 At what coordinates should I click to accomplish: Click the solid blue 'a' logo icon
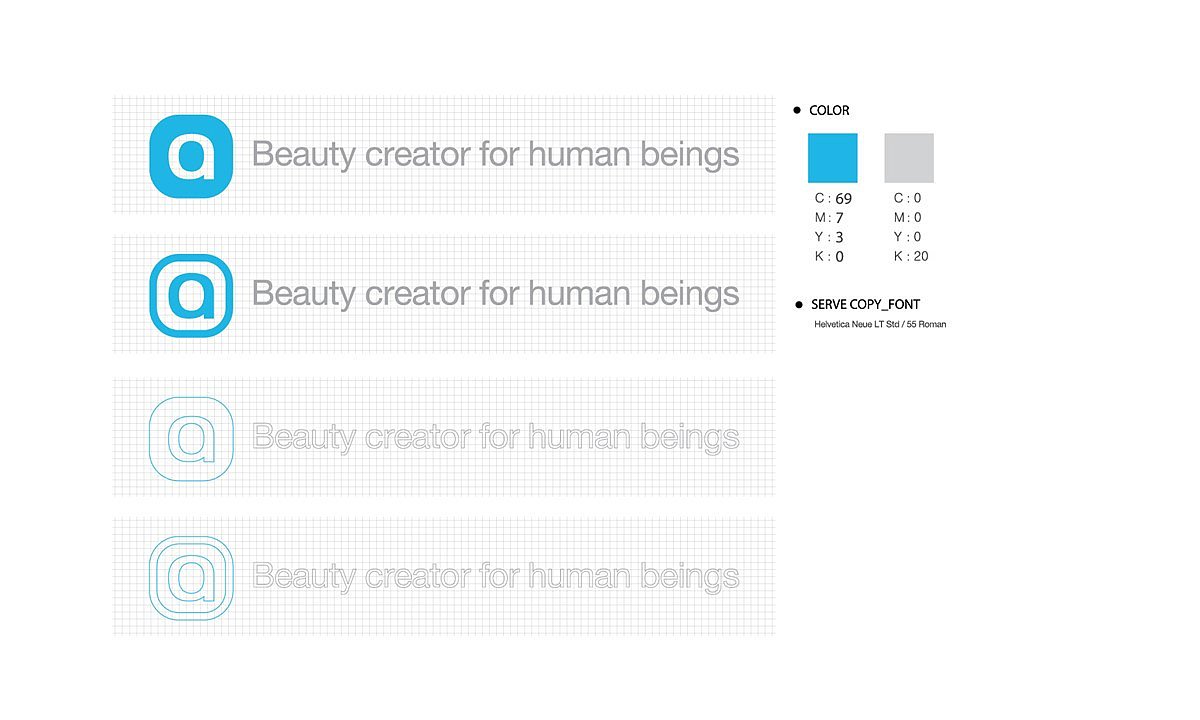191,156
